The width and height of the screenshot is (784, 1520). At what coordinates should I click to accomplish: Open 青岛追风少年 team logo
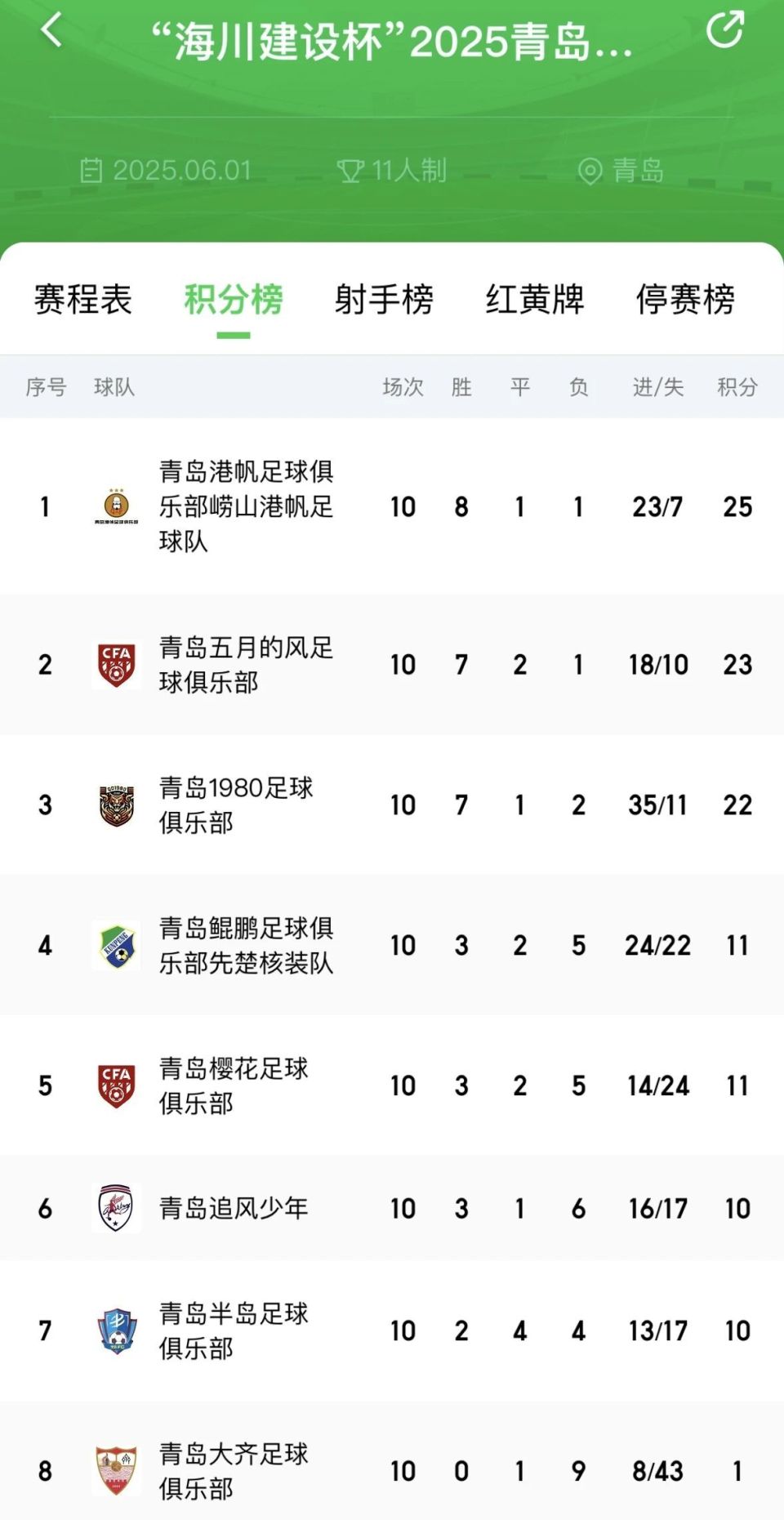tap(116, 1208)
